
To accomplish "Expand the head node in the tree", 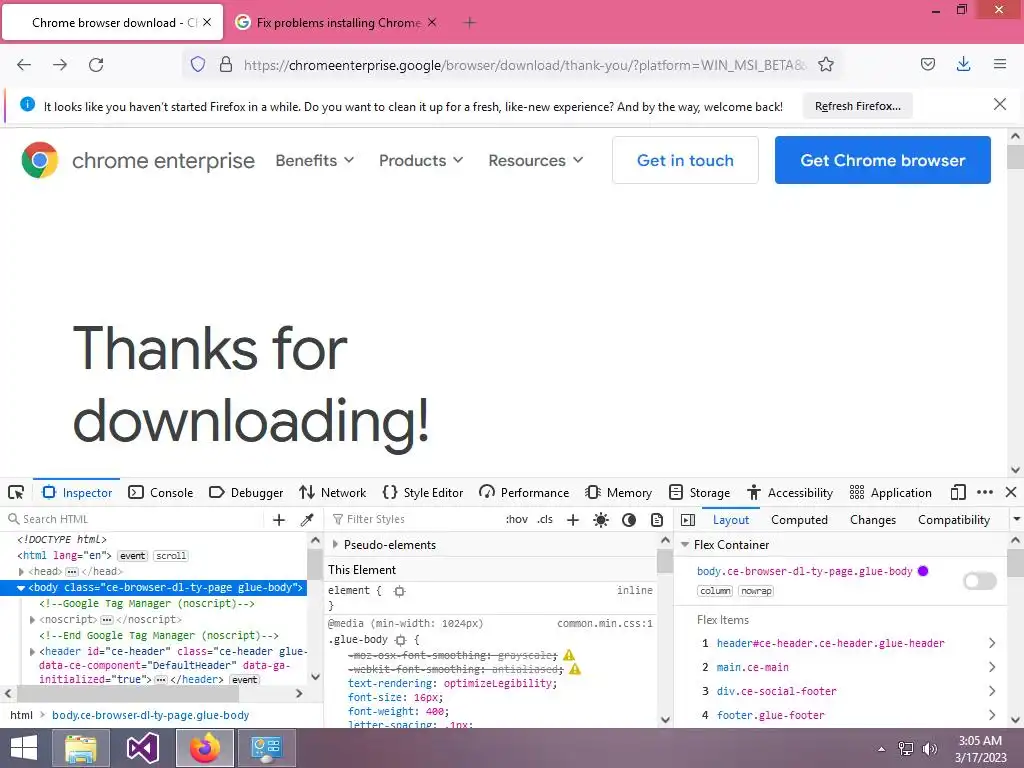I will [22, 571].
